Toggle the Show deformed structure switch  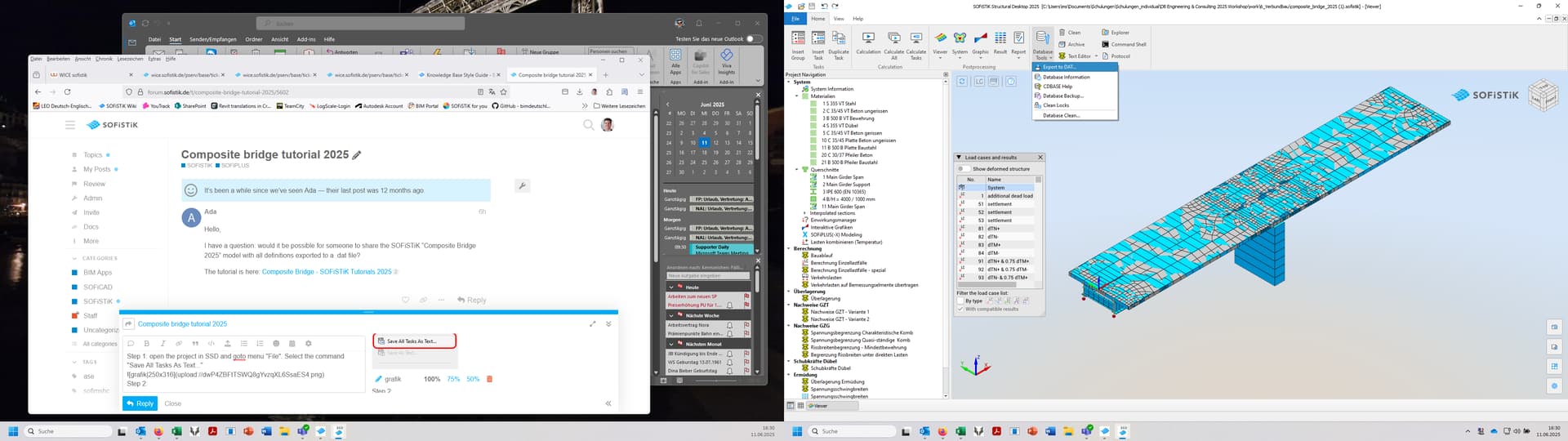click(964, 169)
